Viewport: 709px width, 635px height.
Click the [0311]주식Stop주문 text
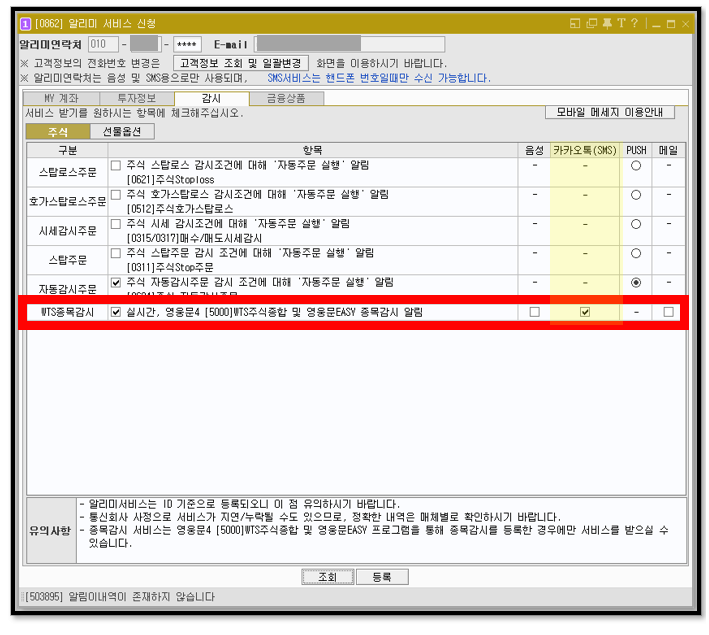[x=170, y=267]
